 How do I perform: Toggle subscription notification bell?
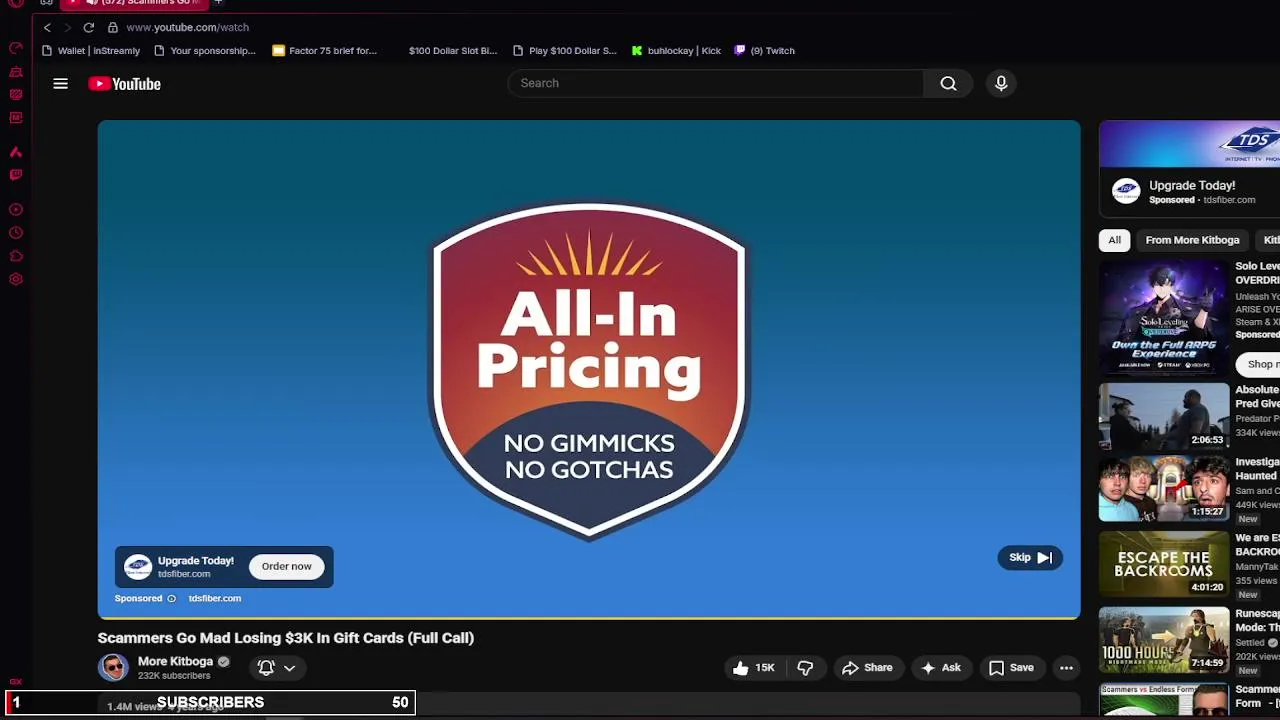[266, 668]
